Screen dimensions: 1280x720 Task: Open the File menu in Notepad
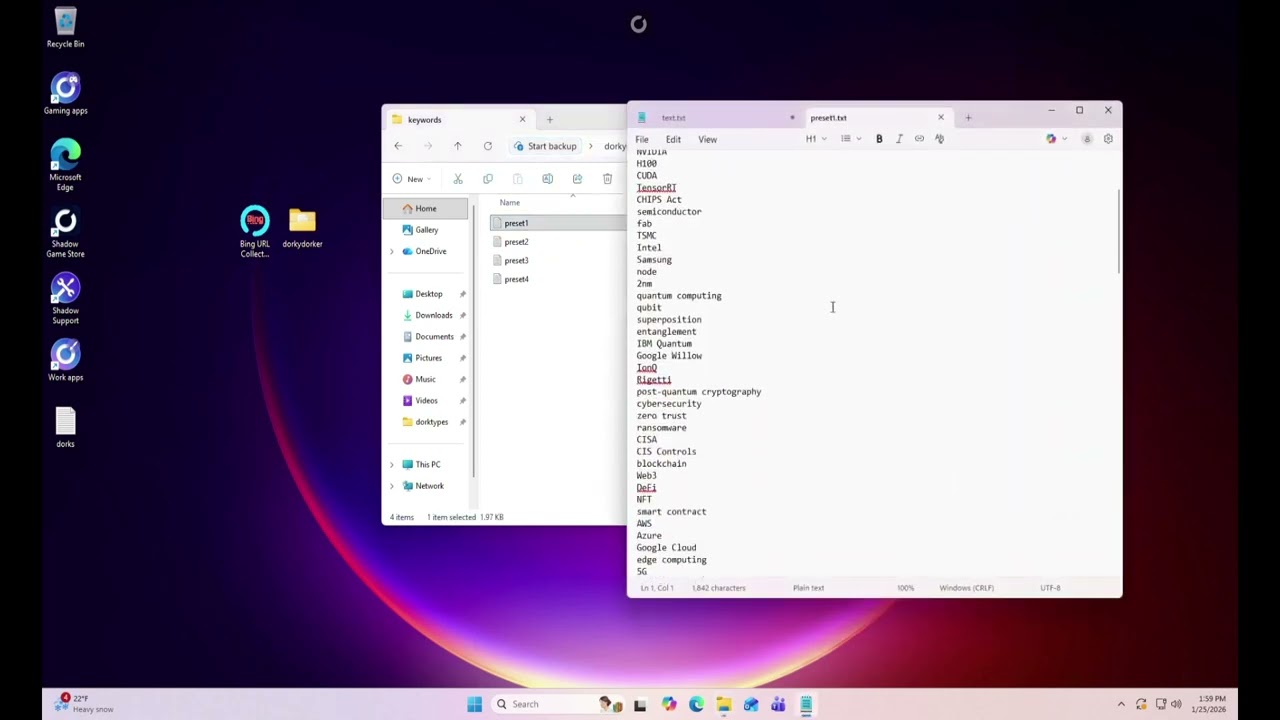coord(642,140)
